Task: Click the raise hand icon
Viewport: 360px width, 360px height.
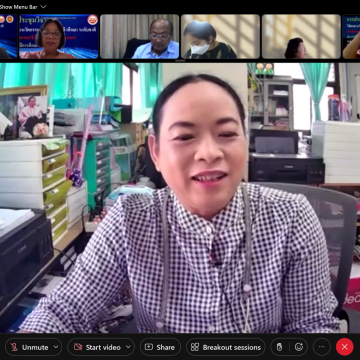Action: coord(279,347)
